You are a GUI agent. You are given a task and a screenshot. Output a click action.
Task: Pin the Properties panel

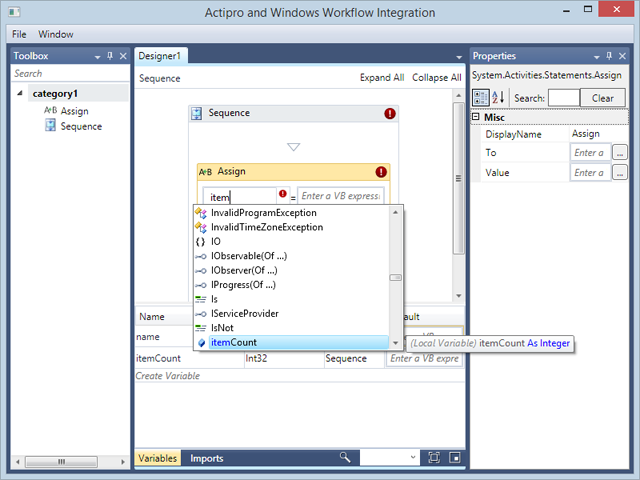pyautogui.click(x=609, y=56)
